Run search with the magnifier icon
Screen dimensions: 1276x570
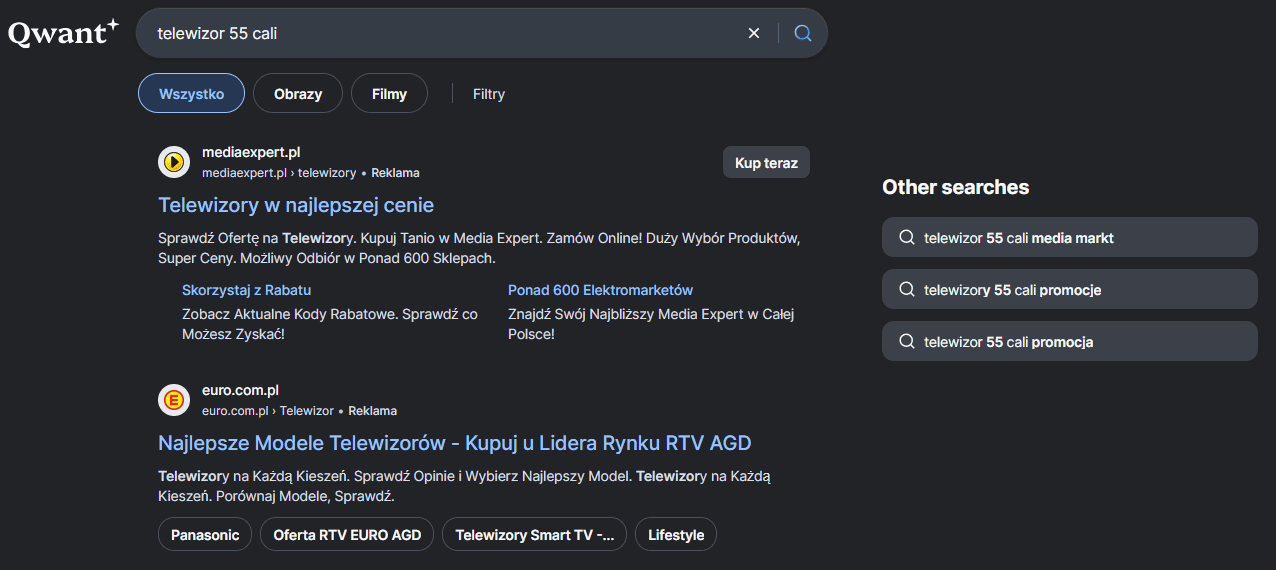pyautogui.click(x=802, y=33)
